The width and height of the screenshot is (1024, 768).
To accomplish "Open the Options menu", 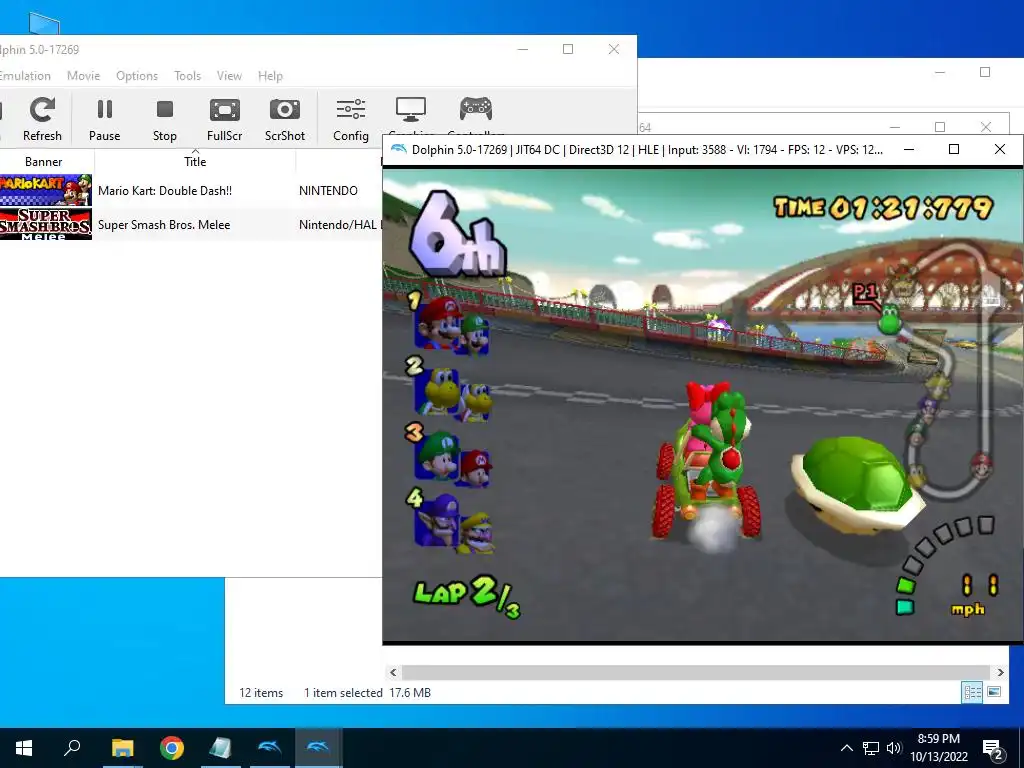I will pos(137,76).
